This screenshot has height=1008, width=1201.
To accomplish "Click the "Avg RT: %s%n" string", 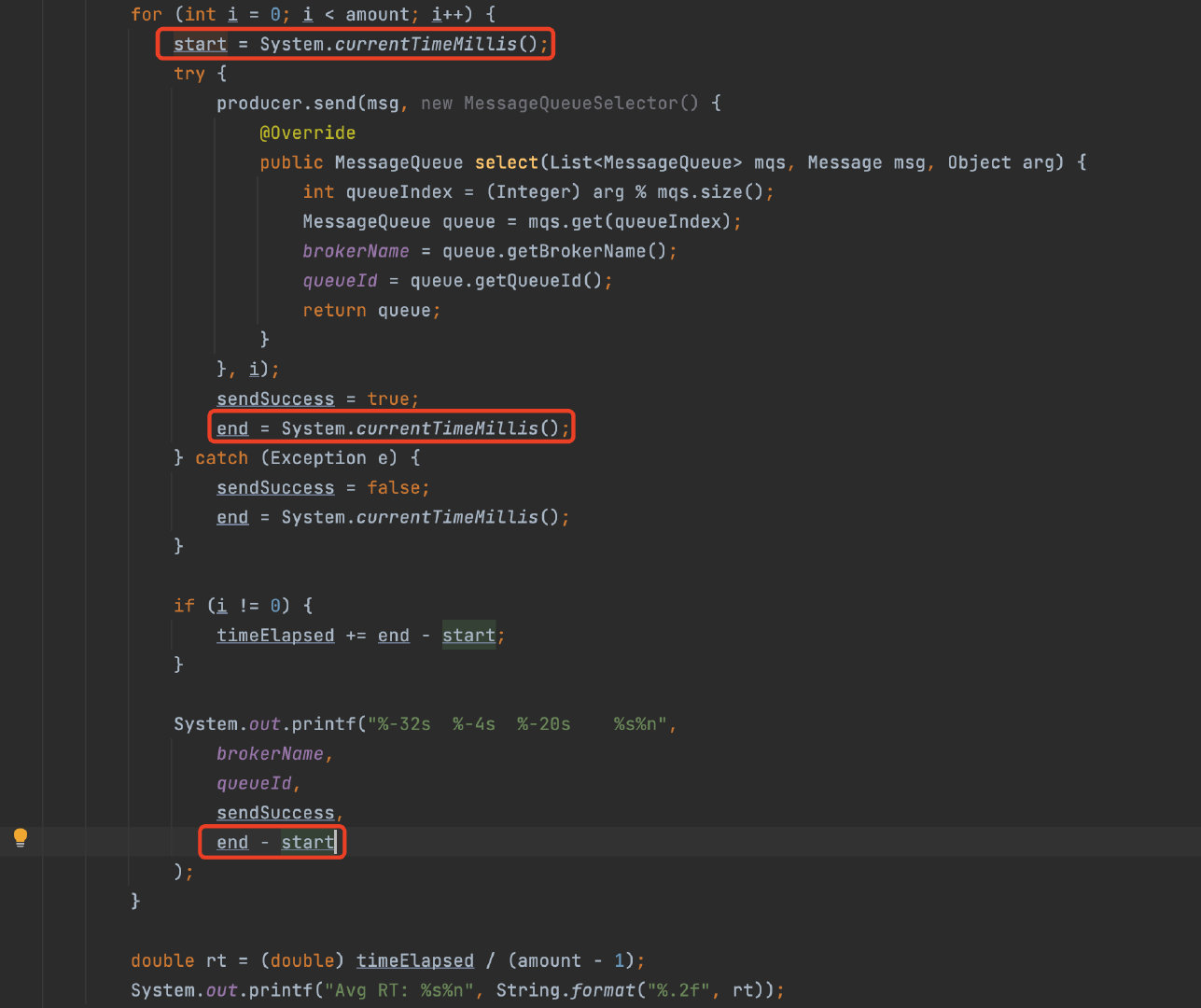I will [x=399, y=990].
